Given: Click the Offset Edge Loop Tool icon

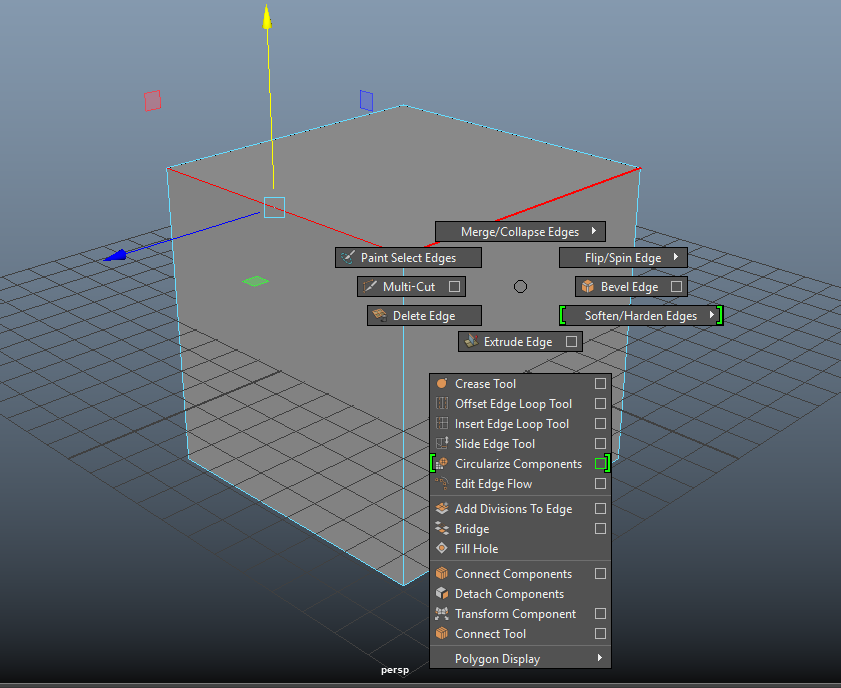Looking at the screenshot, I should click(442, 403).
